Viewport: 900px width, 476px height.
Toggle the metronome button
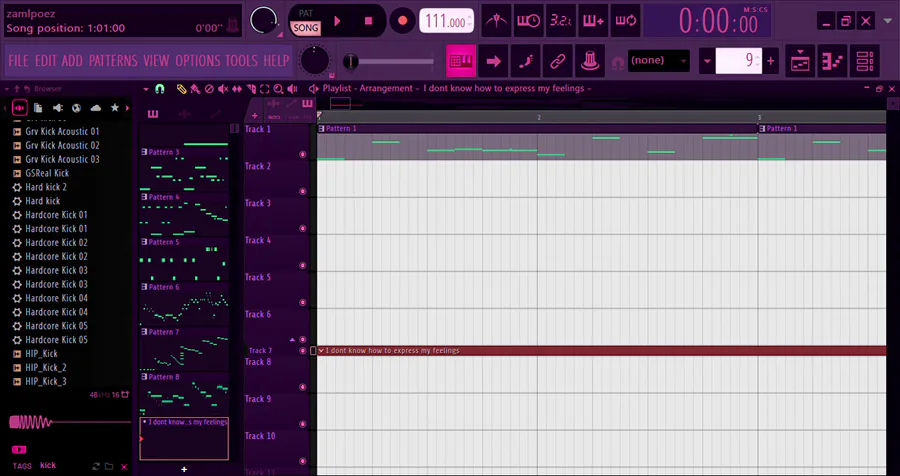pyautogui.click(x=496, y=21)
